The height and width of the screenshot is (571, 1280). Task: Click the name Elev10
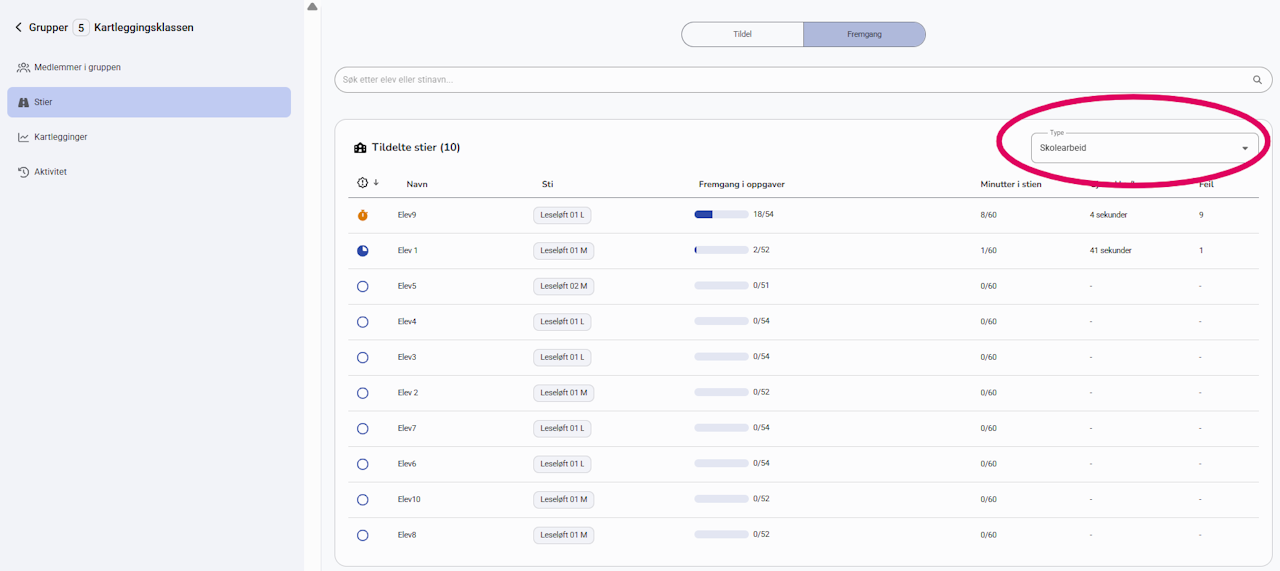pos(409,499)
